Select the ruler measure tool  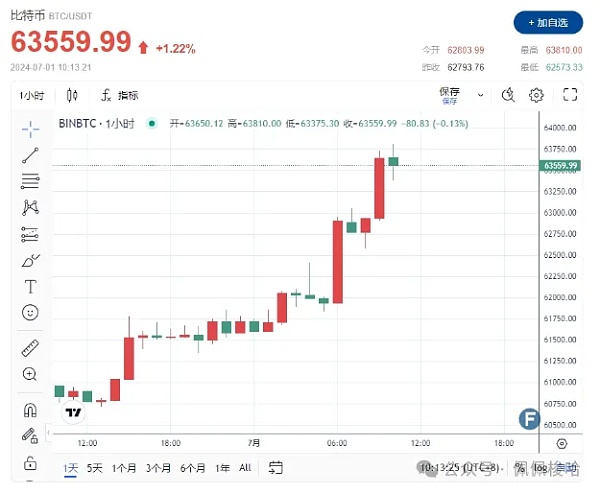pos(30,348)
